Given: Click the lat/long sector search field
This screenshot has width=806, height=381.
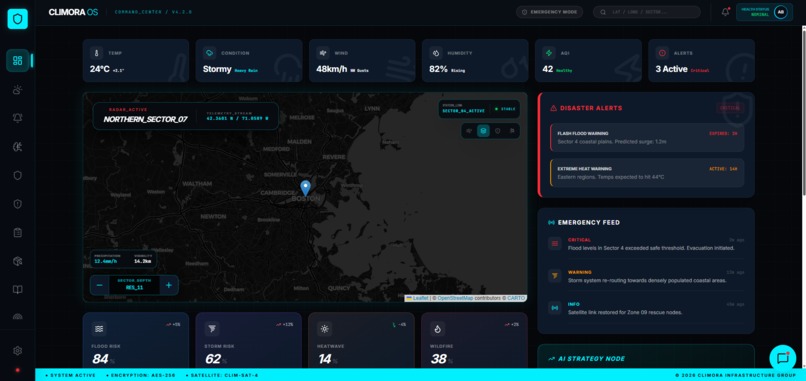Looking at the screenshot, I should (x=647, y=12).
